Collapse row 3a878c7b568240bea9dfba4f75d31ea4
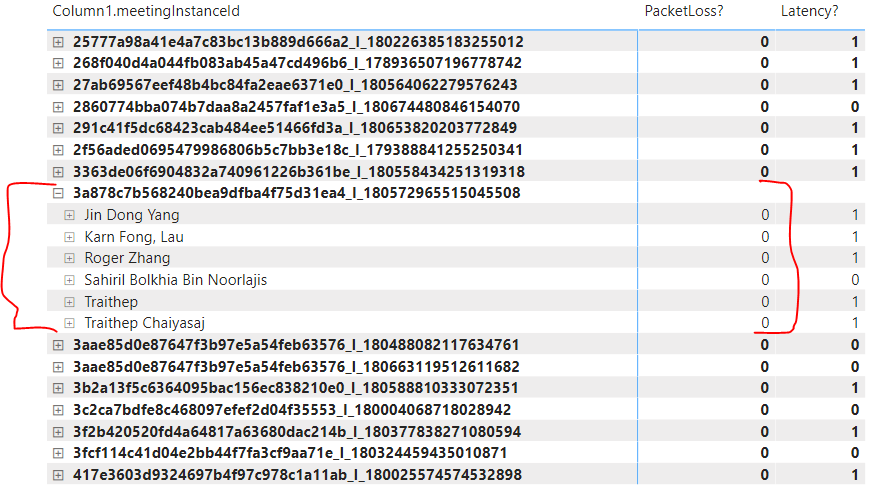The width and height of the screenshot is (892, 485). pyautogui.click(x=58, y=193)
